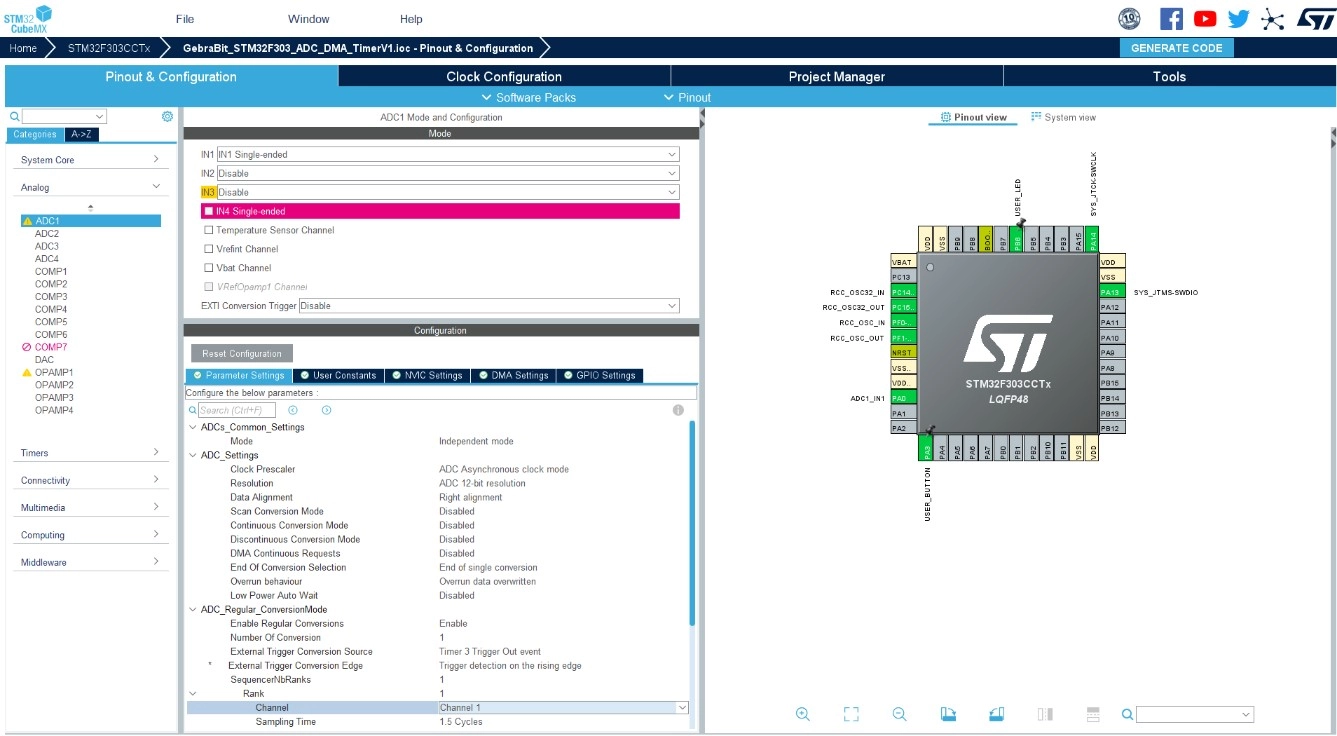Click the parameter info icon
1337x736 pixels.
678,410
